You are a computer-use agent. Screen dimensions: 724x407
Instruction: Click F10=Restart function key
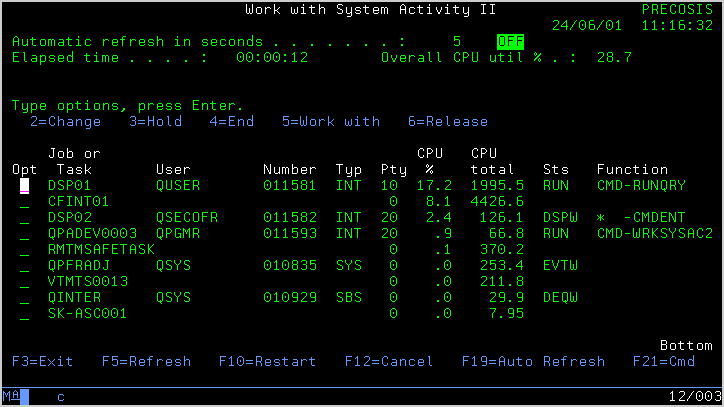[x=267, y=361]
